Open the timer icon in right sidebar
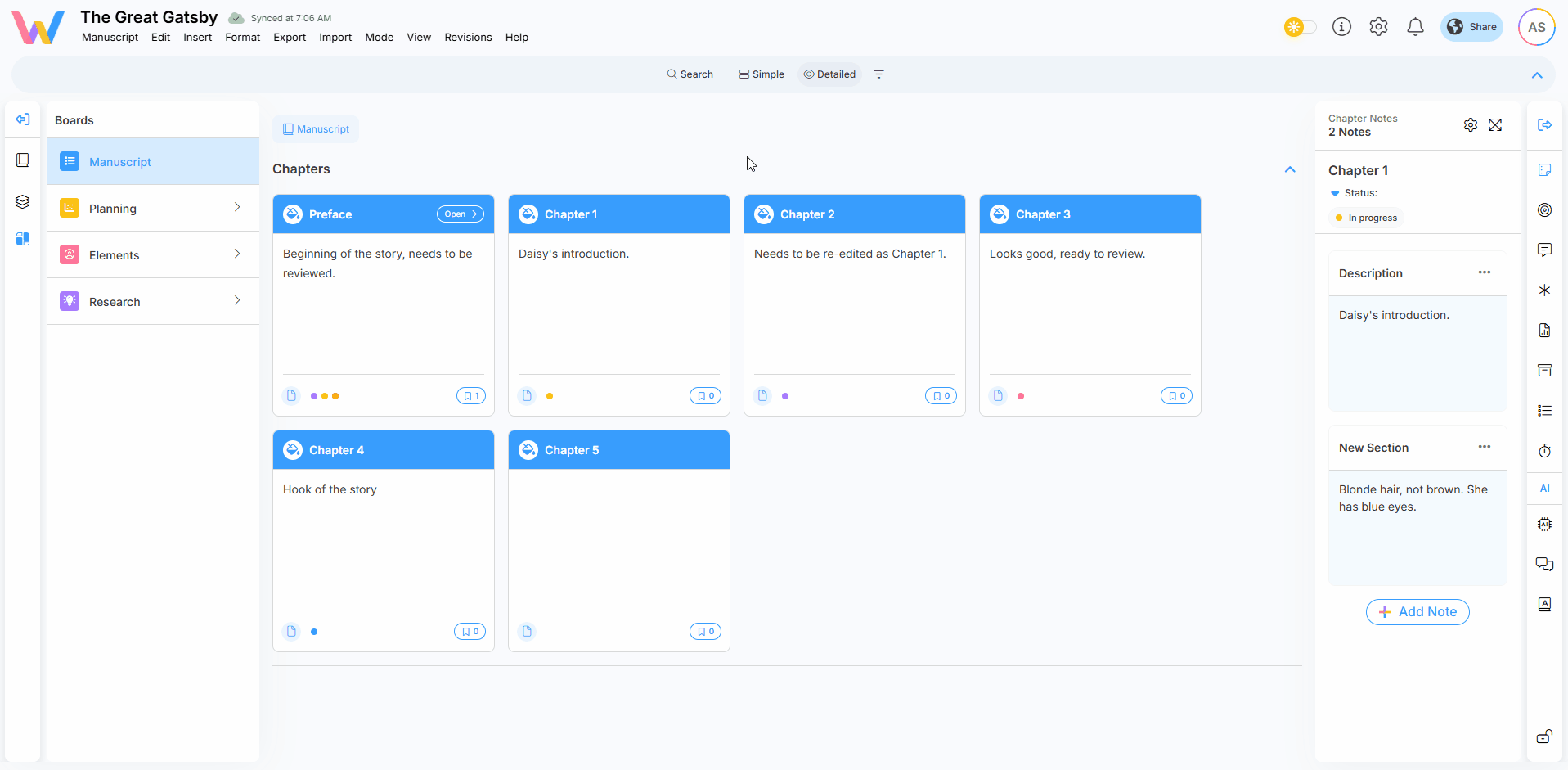This screenshot has width=1568, height=770. (1544, 451)
